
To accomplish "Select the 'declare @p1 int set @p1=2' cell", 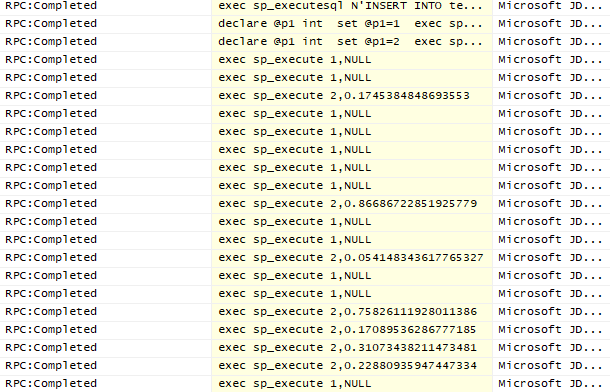I will click(x=352, y=42).
